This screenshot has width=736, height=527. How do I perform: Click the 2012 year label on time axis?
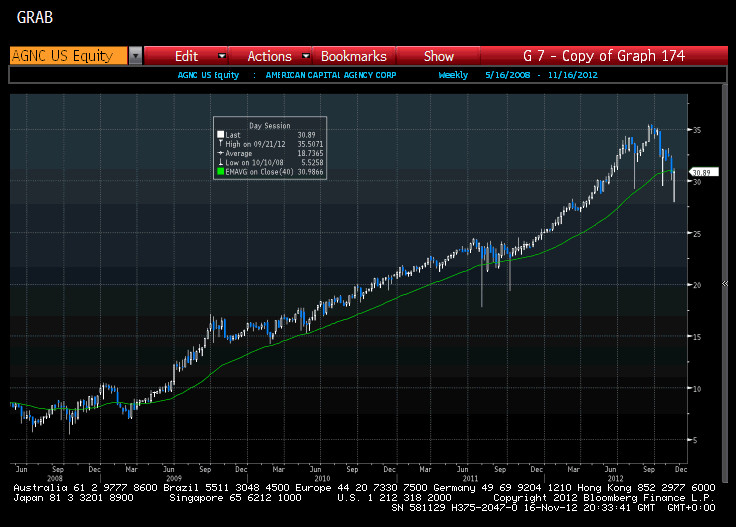pyautogui.click(x=615, y=478)
